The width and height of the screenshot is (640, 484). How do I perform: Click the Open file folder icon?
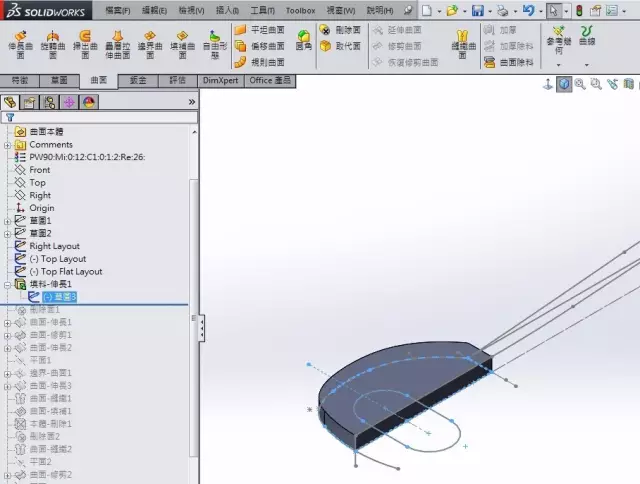point(452,10)
